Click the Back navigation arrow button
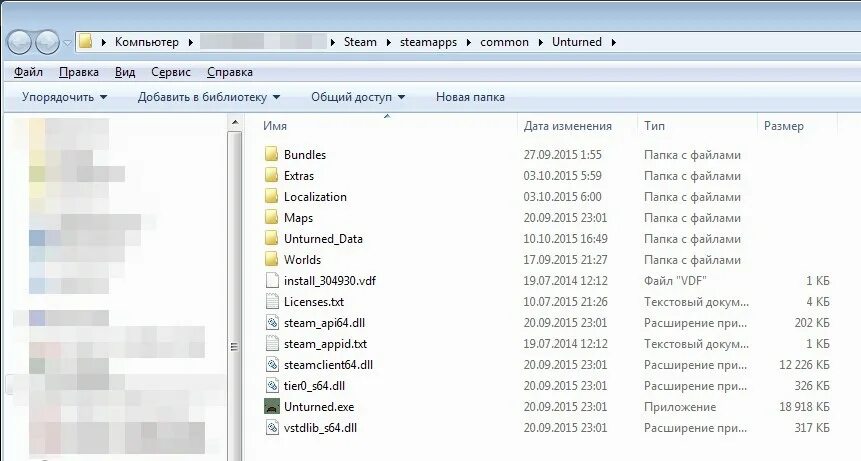861x461 pixels. (x=19, y=42)
